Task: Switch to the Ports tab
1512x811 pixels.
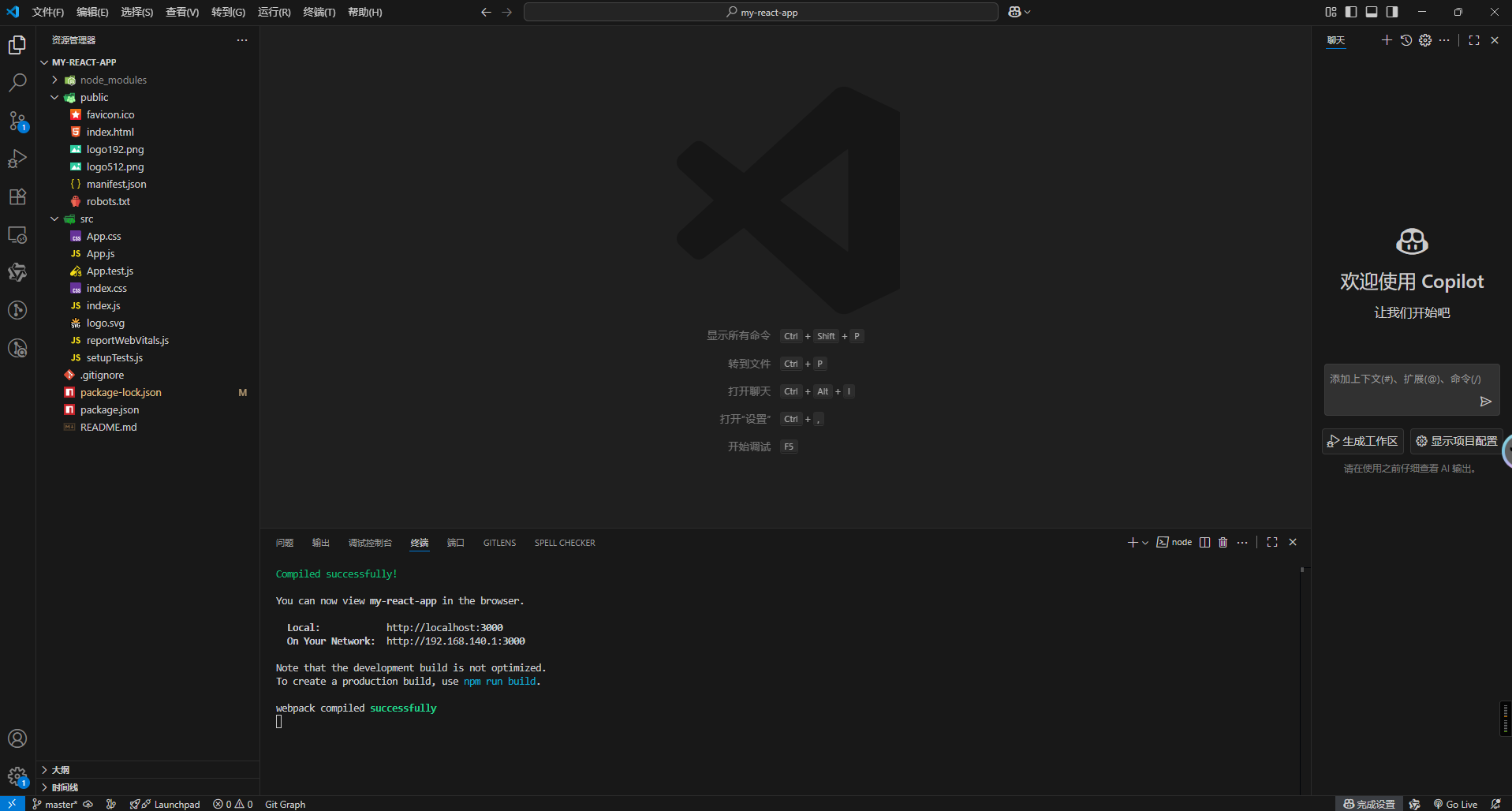Action: (x=456, y=543)
